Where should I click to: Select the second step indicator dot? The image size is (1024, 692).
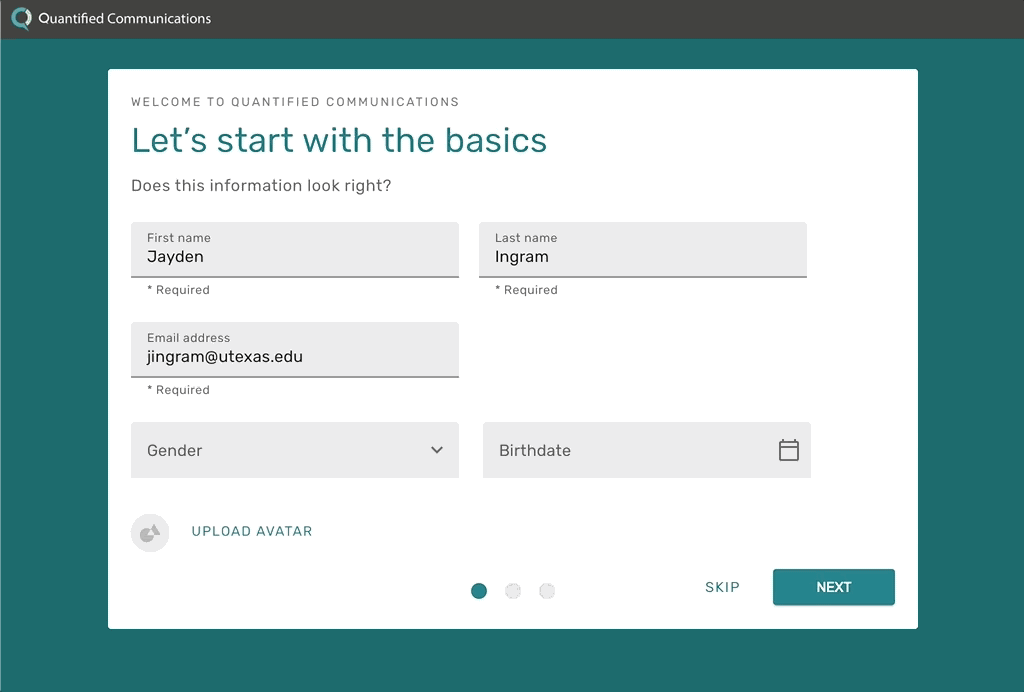(513, 591)
